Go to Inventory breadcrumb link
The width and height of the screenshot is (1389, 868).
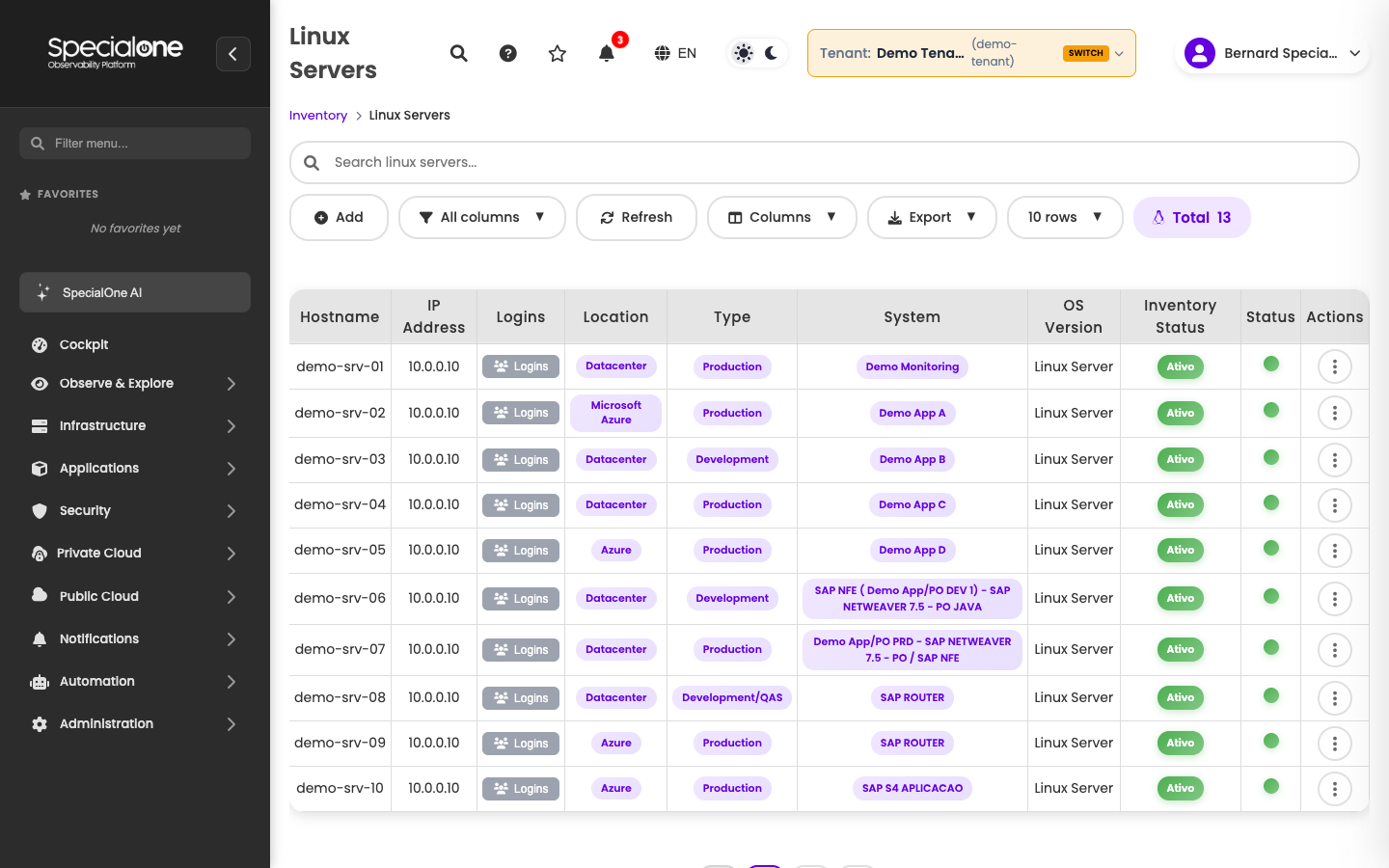318,115
